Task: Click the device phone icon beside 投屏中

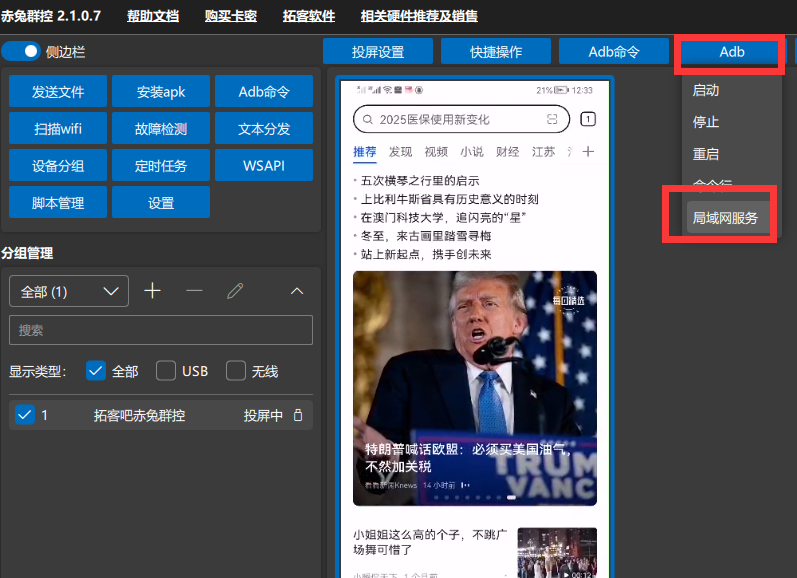Action: point(298,415)
